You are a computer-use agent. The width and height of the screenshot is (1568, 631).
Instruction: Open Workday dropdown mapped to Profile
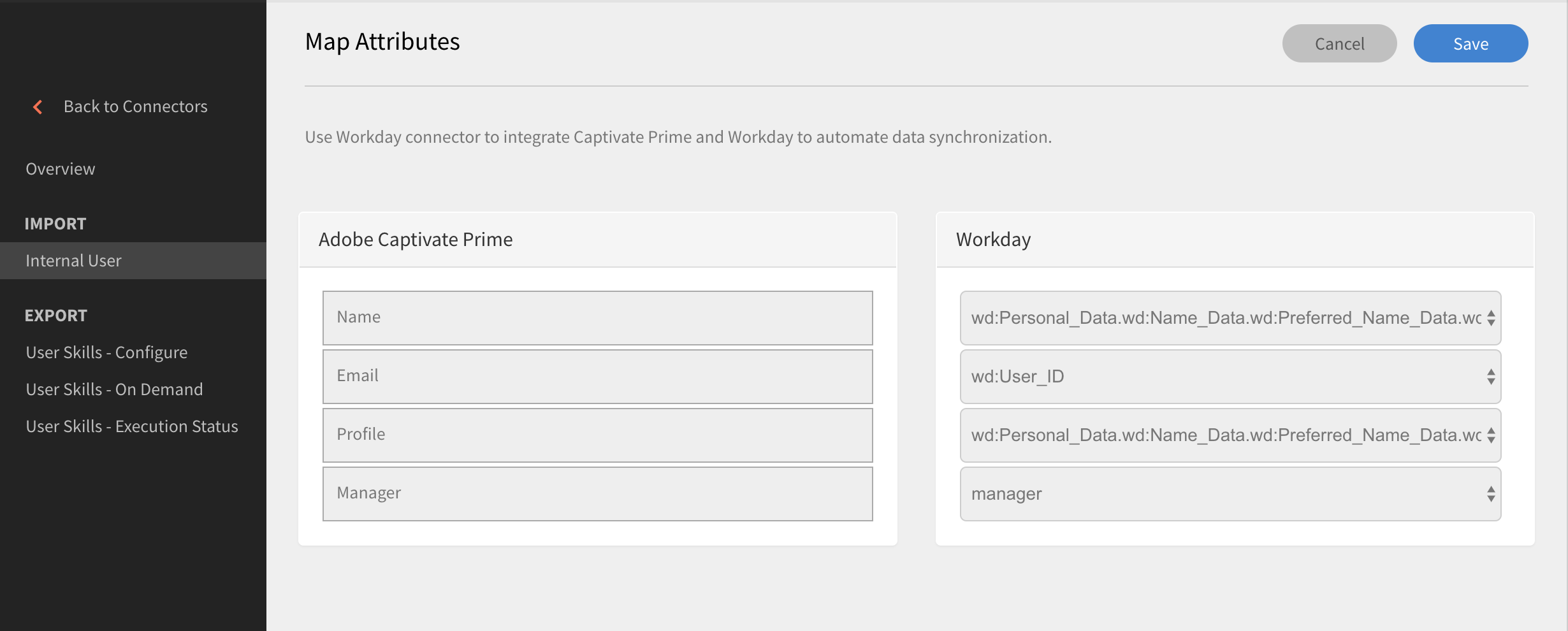pyautogui.click(x=1230, y=435)
